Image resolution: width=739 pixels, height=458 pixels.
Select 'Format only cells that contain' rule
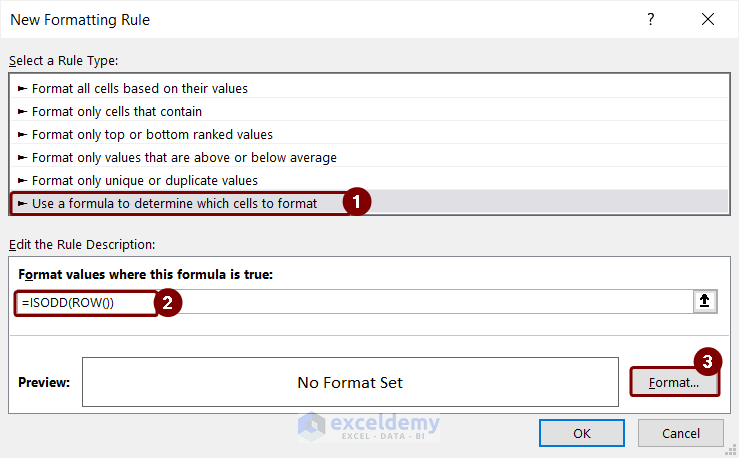click(117, 111)
